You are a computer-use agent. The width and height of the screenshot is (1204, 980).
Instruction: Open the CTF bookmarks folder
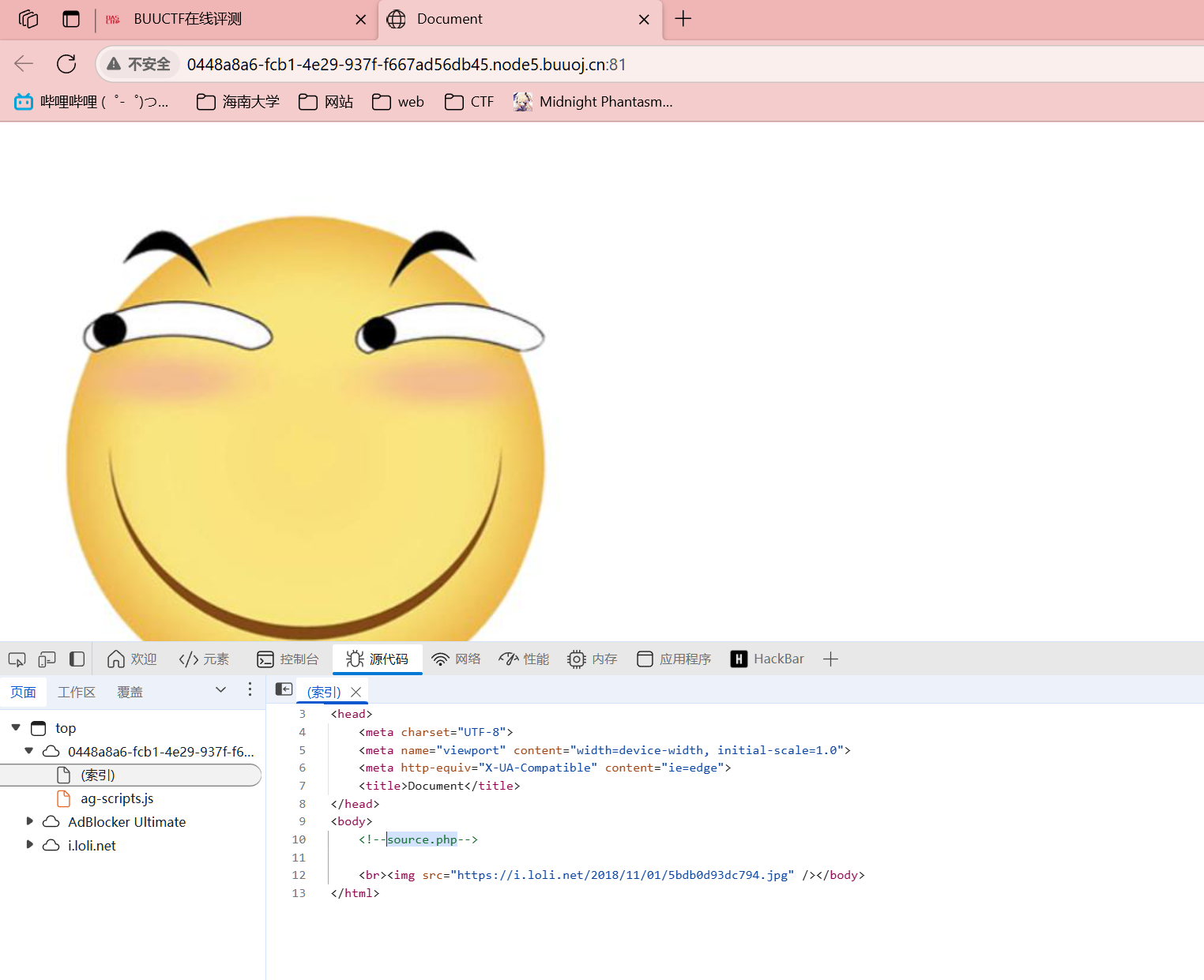[x=469, y=102]
